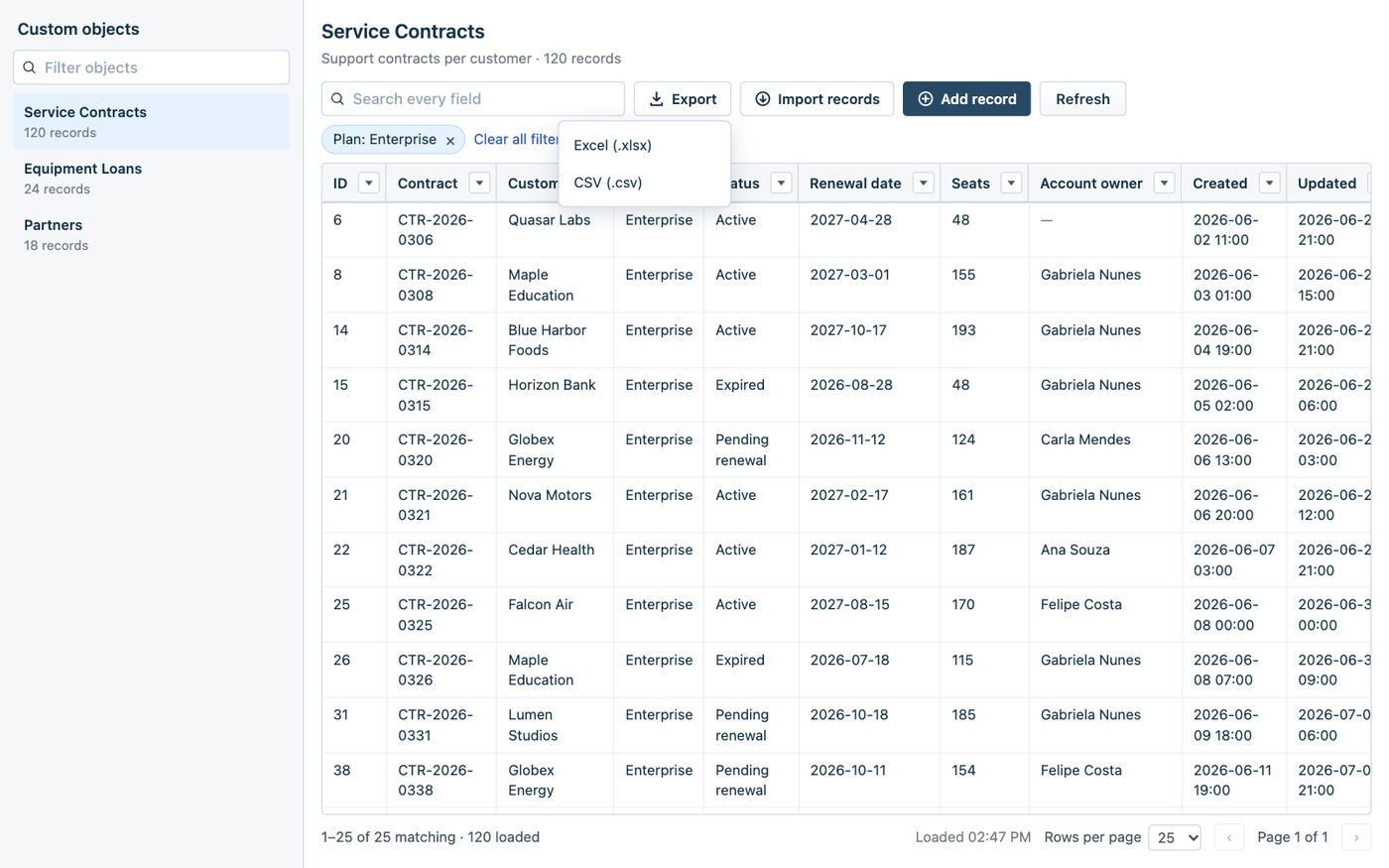The height and width of the screenshot is (868, 1389).
Task: Click customer Quasar Labs
Action: 549,220
